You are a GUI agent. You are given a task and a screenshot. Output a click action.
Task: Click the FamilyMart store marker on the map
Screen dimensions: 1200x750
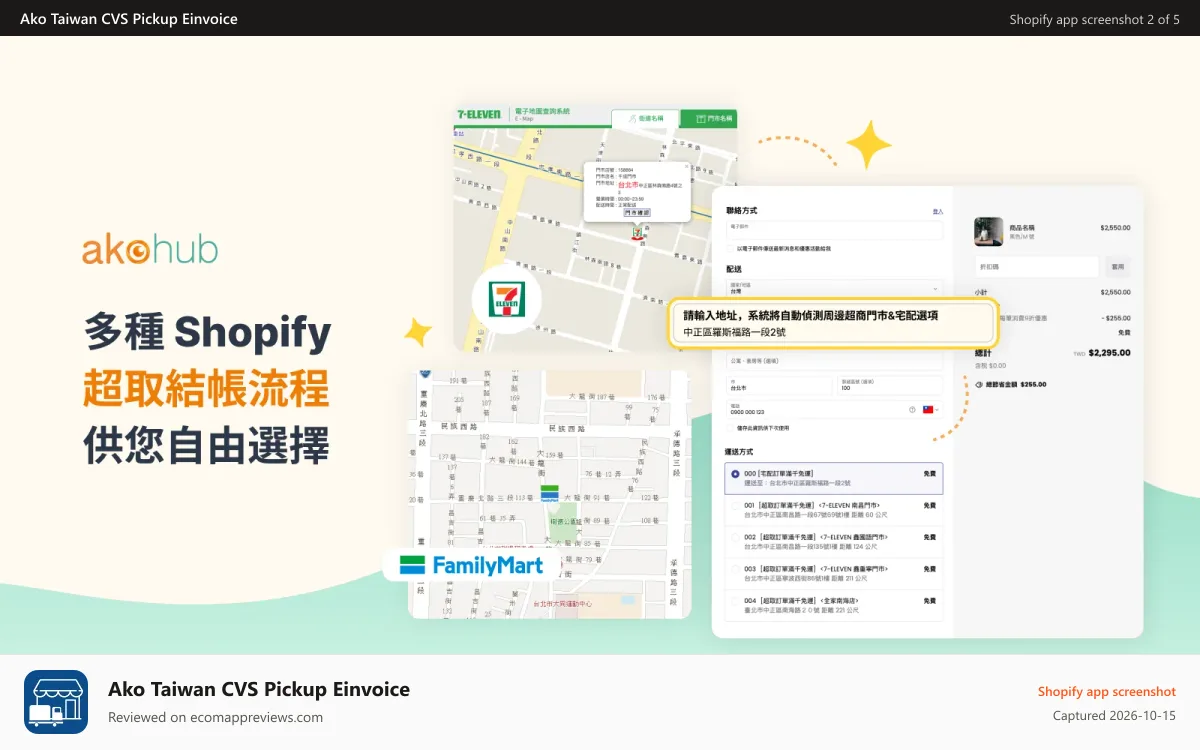pos(550,493)
